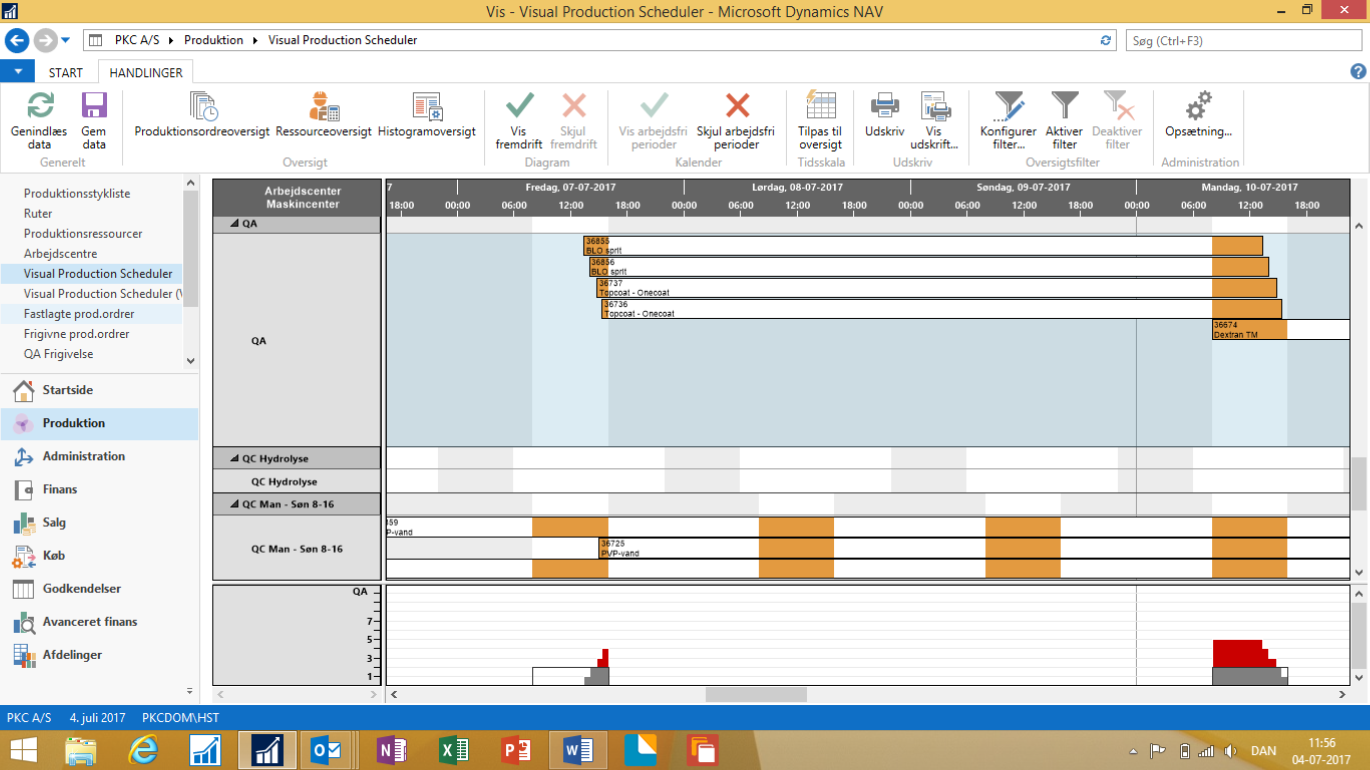The width and height of the screenshot is (1370, 770).
Task: Open Fastlagte prod.ordrer in the navigation list
Action: (79, 314)
